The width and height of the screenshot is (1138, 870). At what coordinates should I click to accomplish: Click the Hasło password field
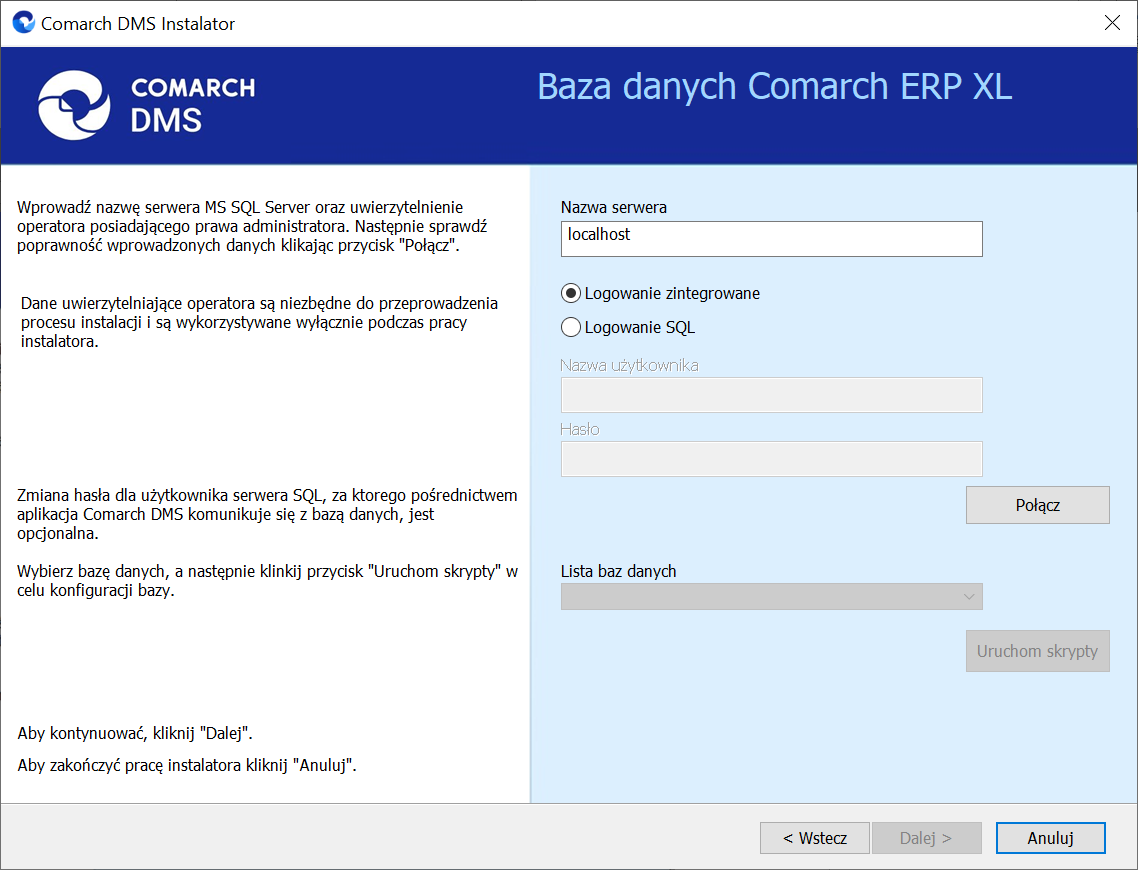click(x=771, y=459)
